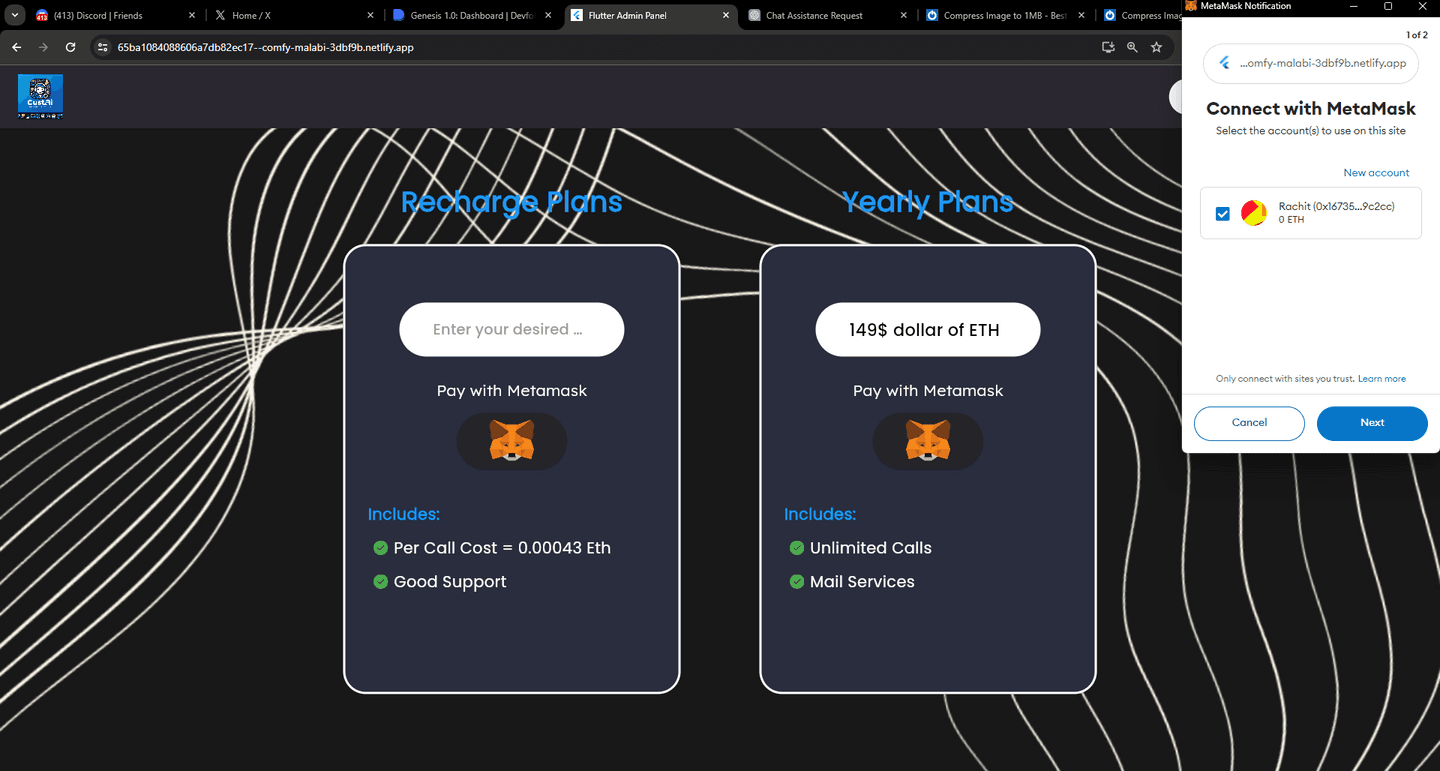Open the zoom magnifier icon in address bar
Image resolution: width=1440 pixels, height=771 pixels.
[1132, 47]
